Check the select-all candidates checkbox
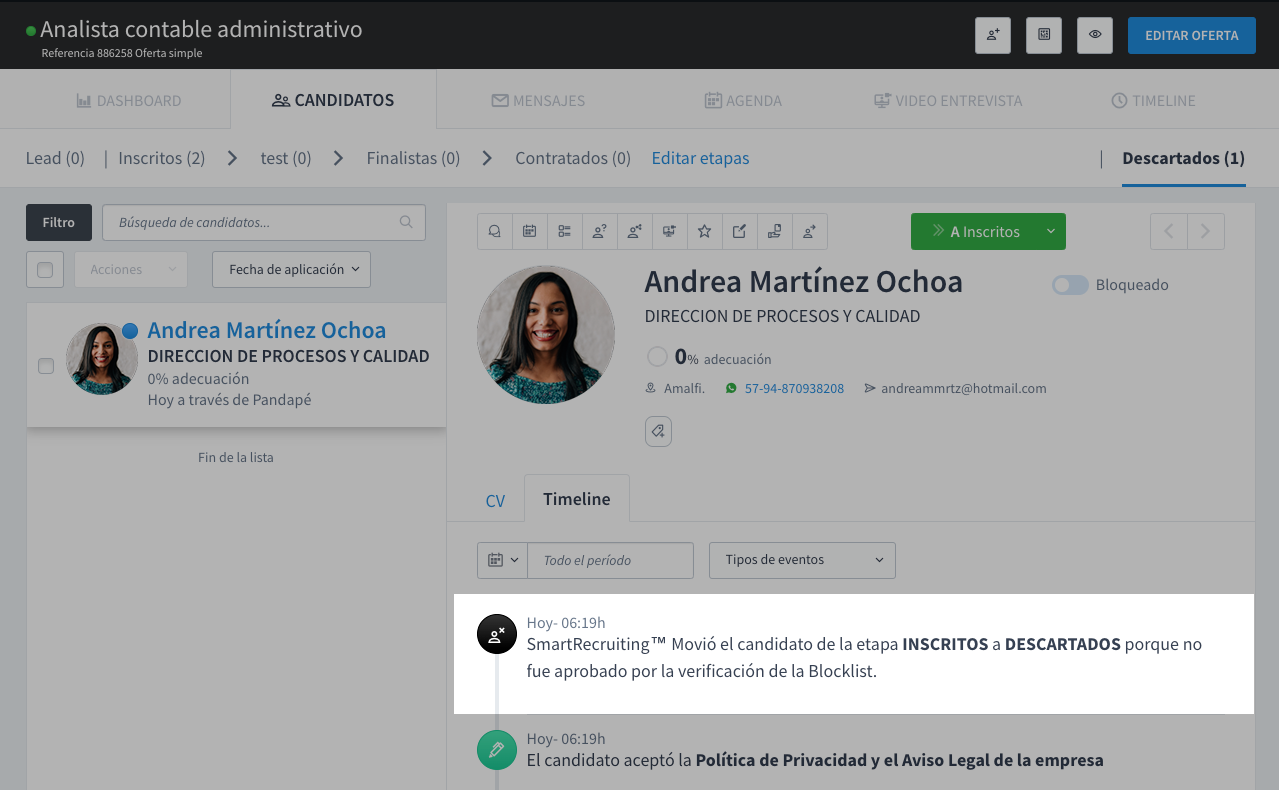 pos(45,270)
